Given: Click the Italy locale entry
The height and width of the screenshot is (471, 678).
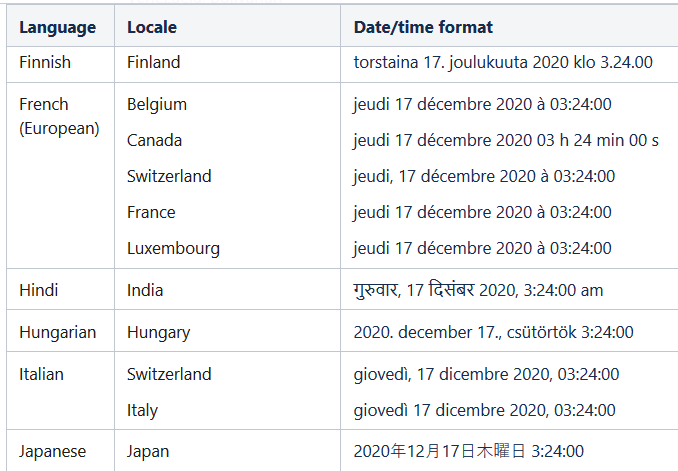Looking at the screenshot, I should [x=142, y=410].
